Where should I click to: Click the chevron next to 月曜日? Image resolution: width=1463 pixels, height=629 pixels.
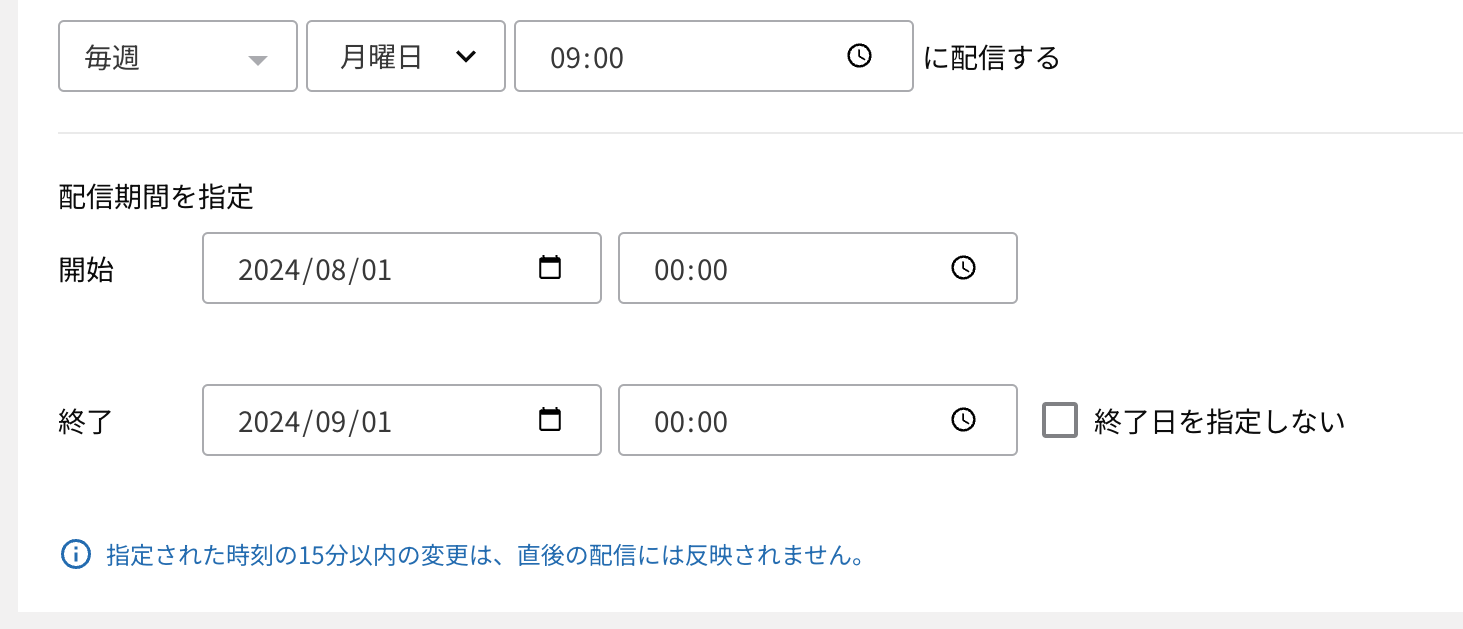[x=465, y=57]
